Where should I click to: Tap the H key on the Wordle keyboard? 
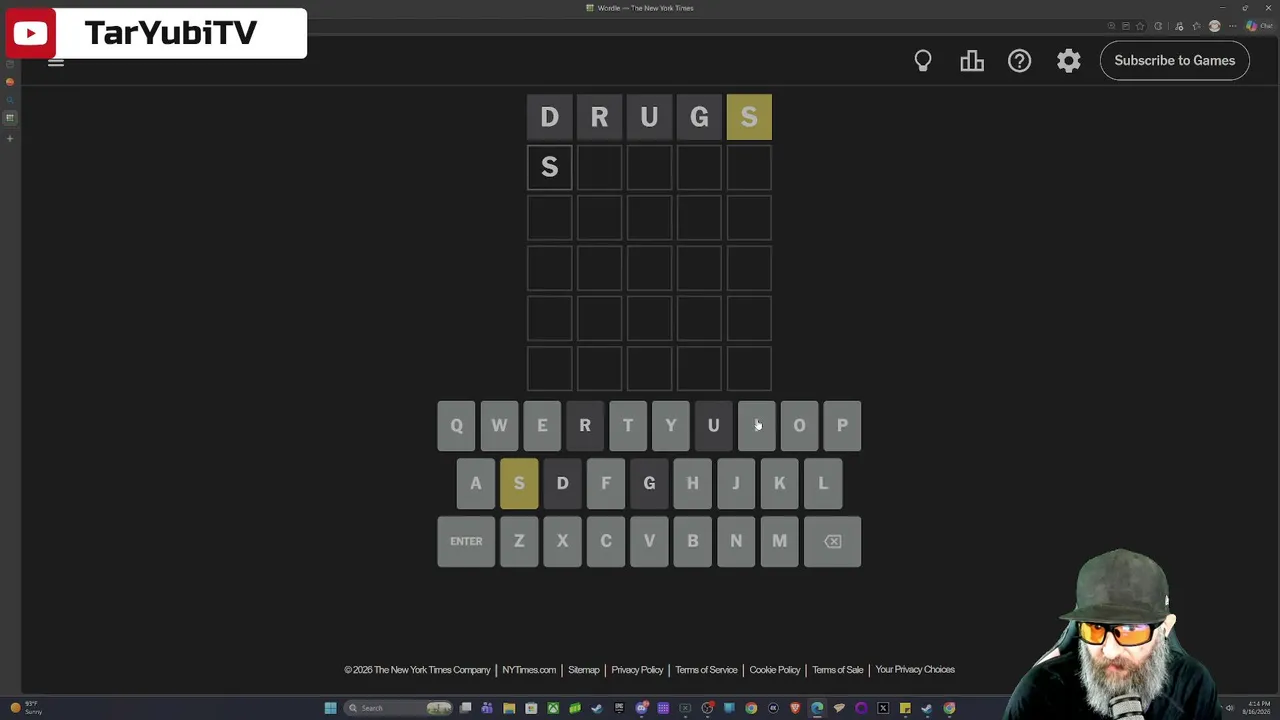click(x=692, y=484)
